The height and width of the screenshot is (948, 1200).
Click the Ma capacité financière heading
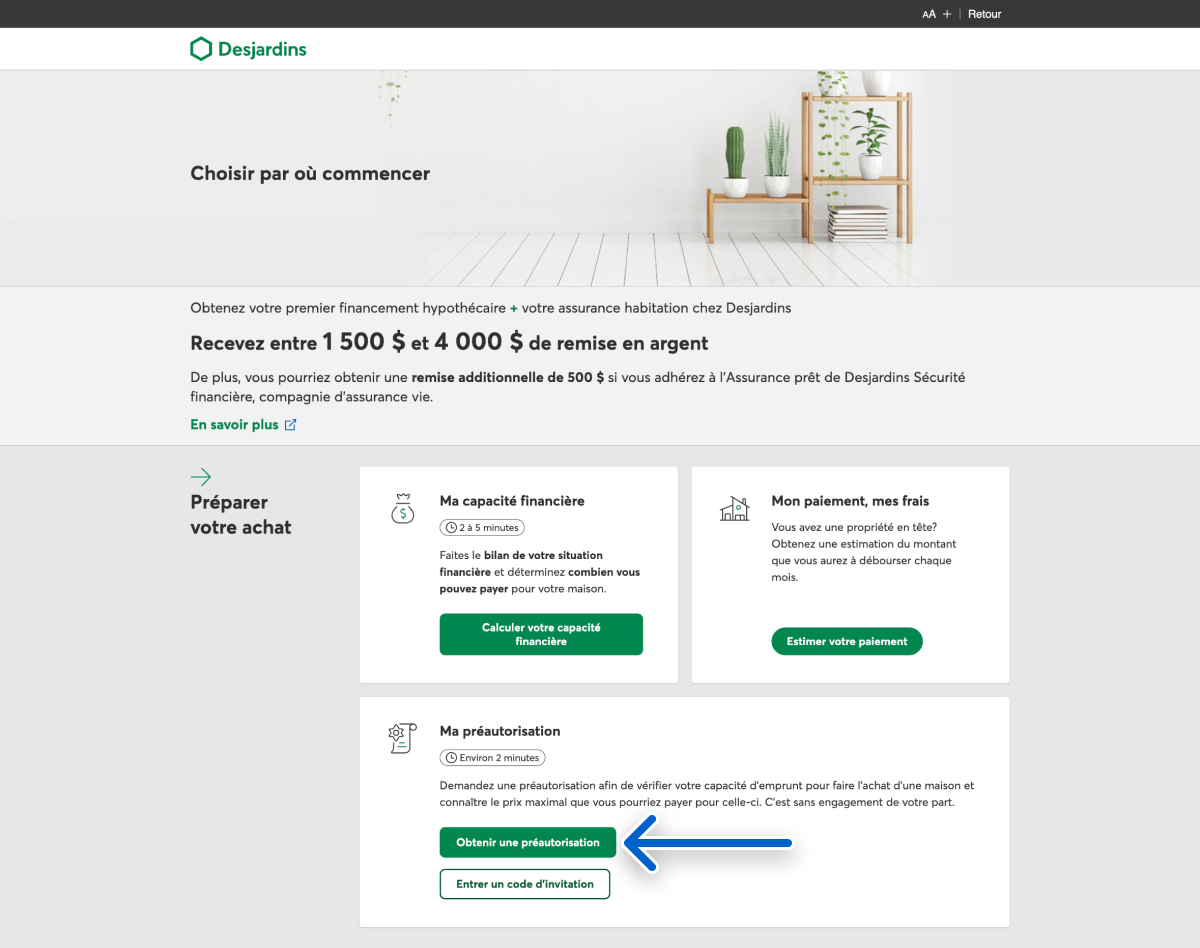click(x=512, y=501)
